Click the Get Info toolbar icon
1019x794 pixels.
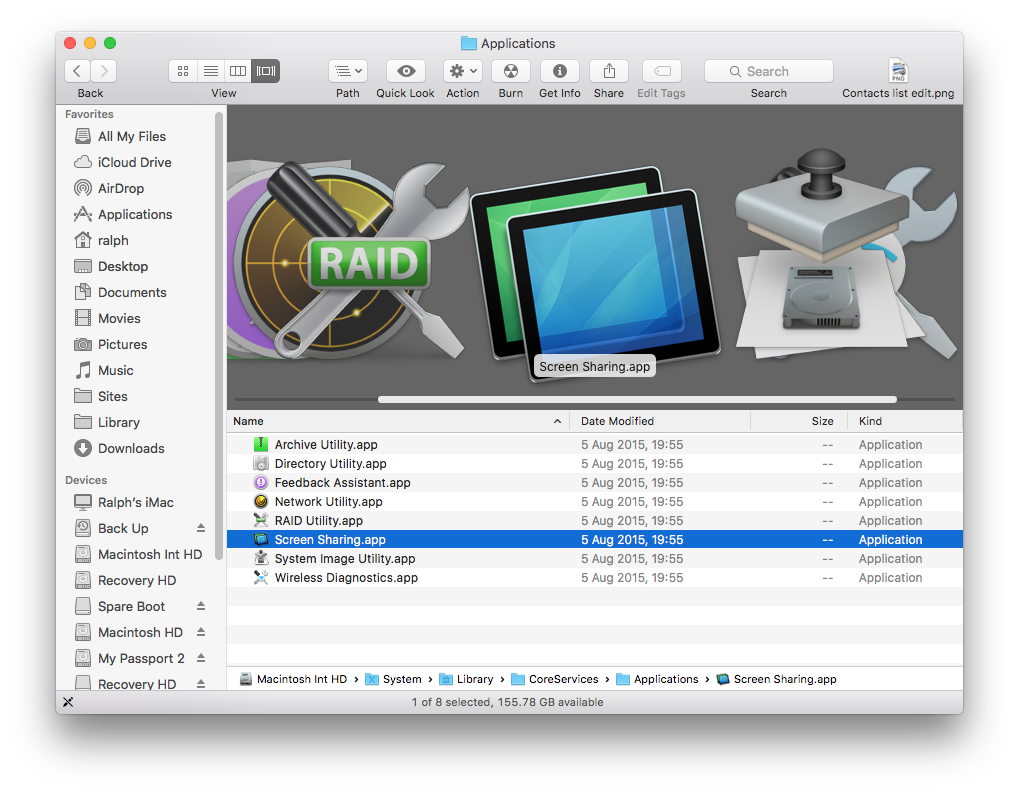pyautogui.click(x=559, y=71)
